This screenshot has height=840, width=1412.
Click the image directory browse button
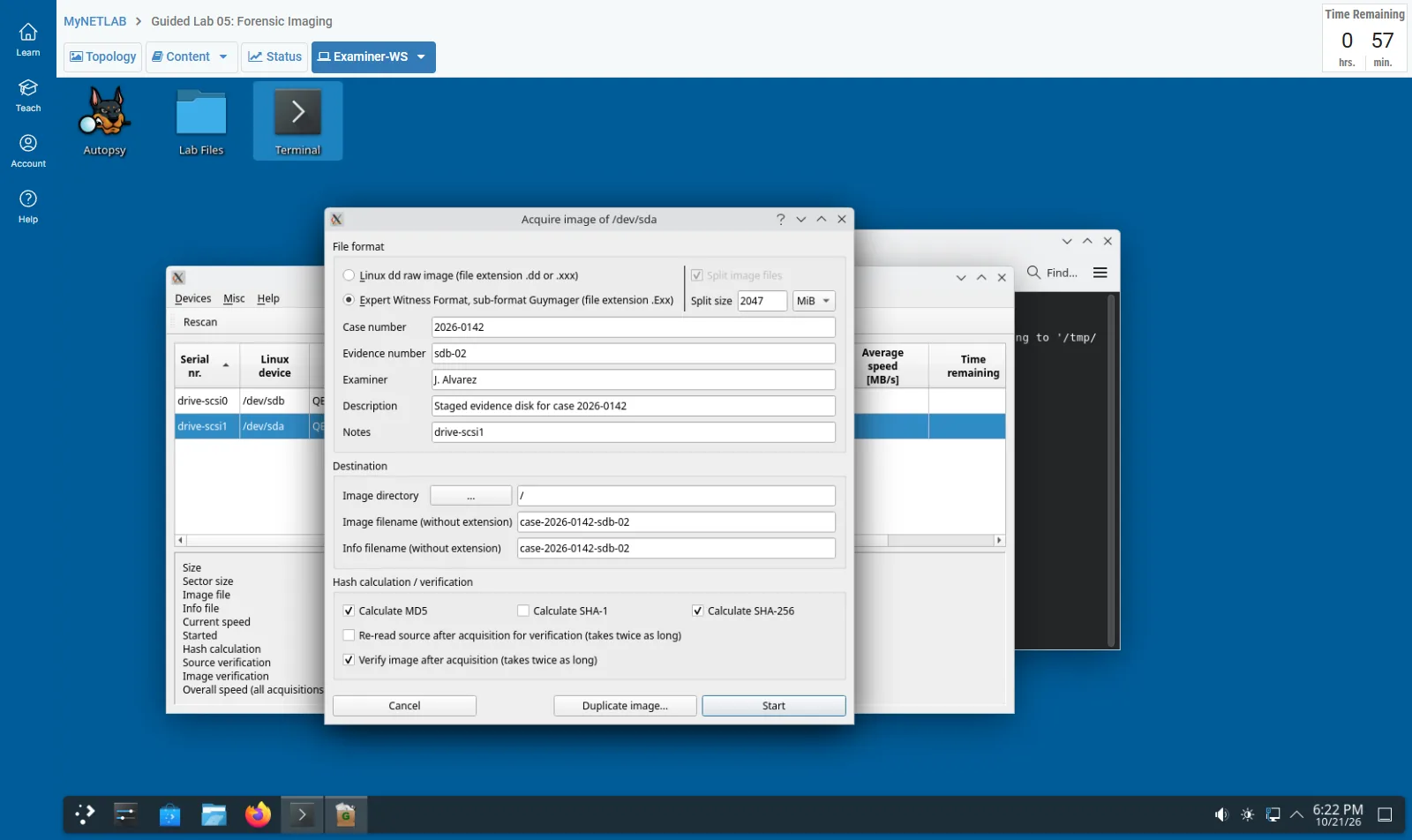470,496
